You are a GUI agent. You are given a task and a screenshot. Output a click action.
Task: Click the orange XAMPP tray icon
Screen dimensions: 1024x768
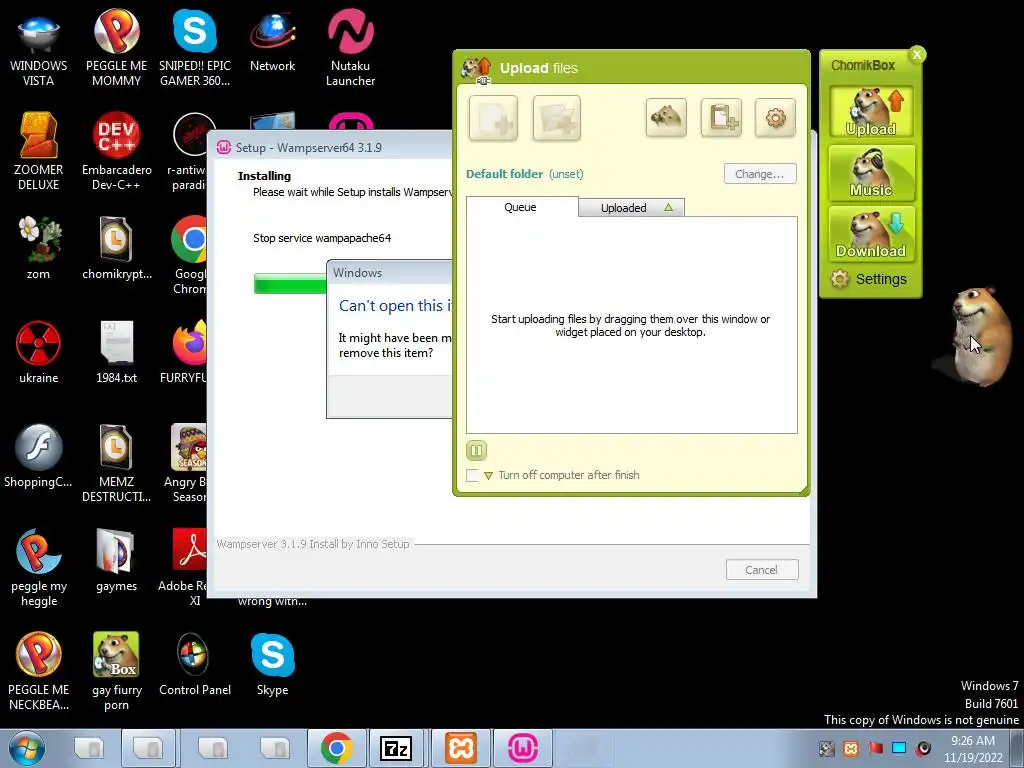click(x=850, y=748)
